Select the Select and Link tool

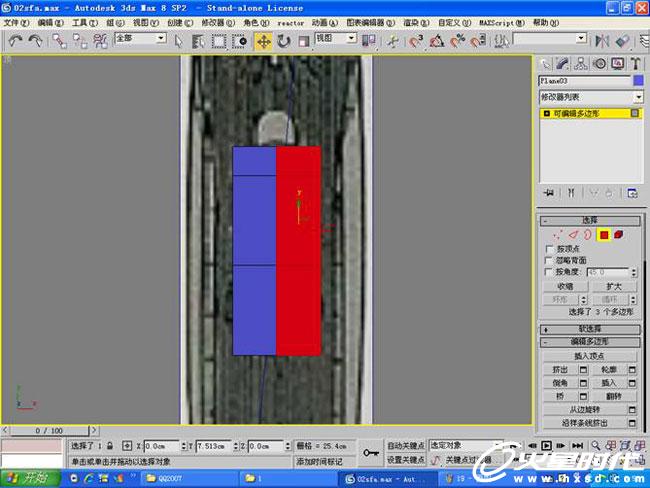tap(60, 41)
